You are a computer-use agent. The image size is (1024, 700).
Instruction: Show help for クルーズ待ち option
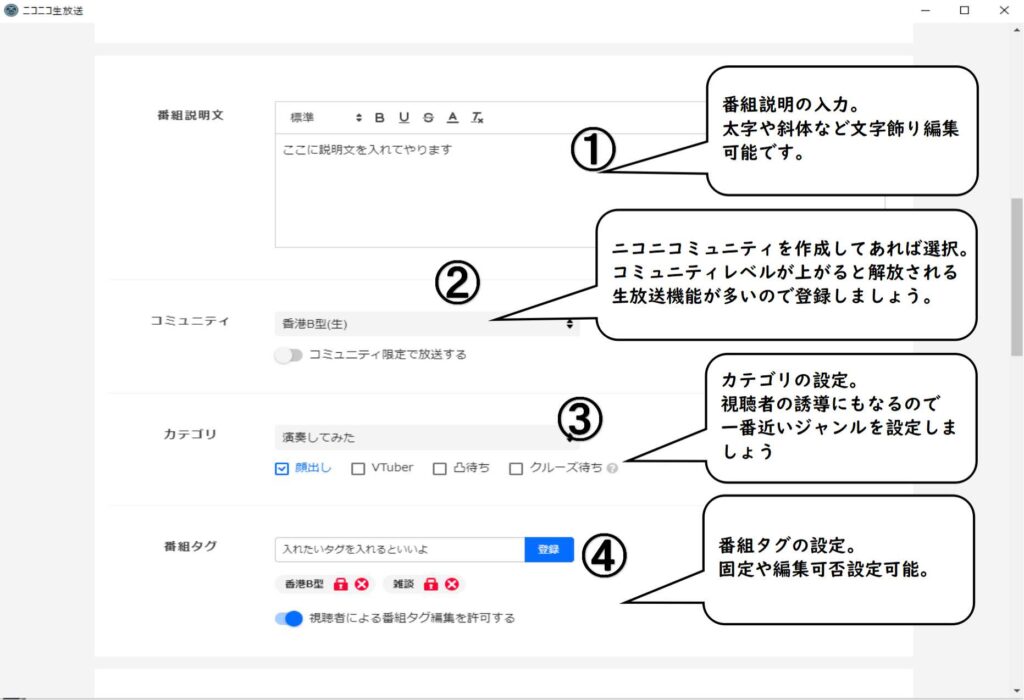tap(612, 468)
